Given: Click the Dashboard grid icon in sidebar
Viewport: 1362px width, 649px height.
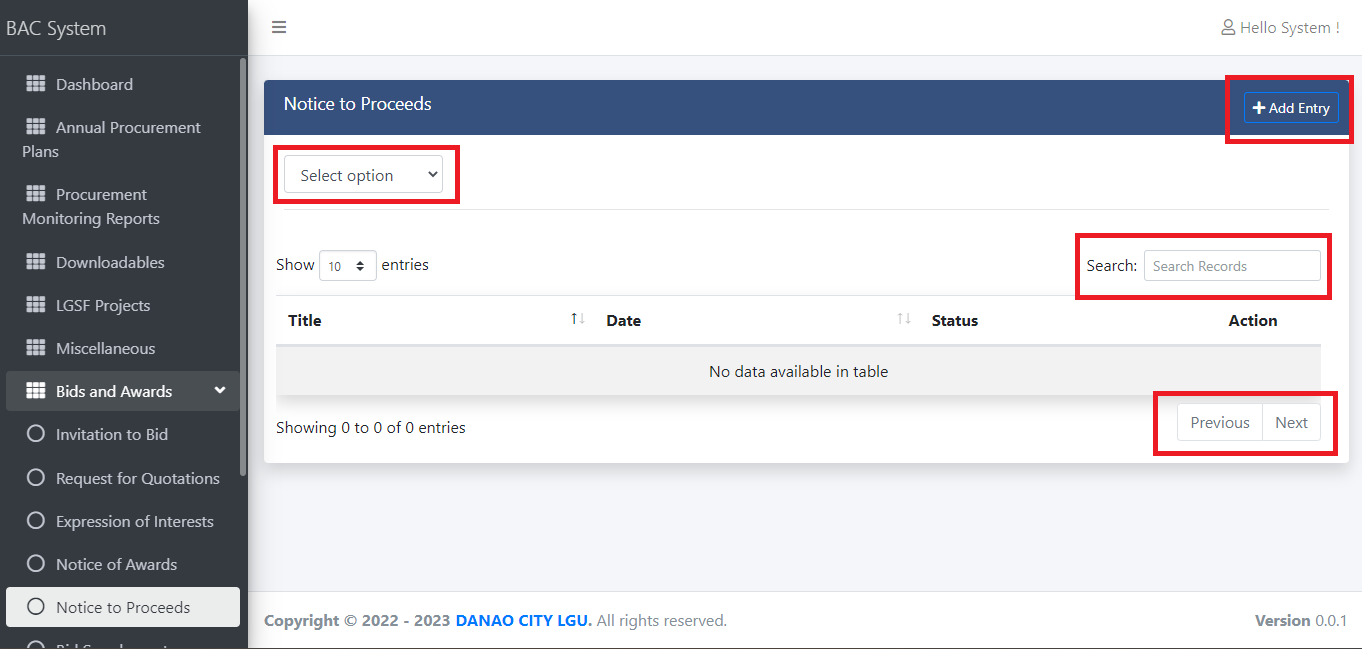Looking at the screenshot, I should pyautogui.click(x=36, y=83).
